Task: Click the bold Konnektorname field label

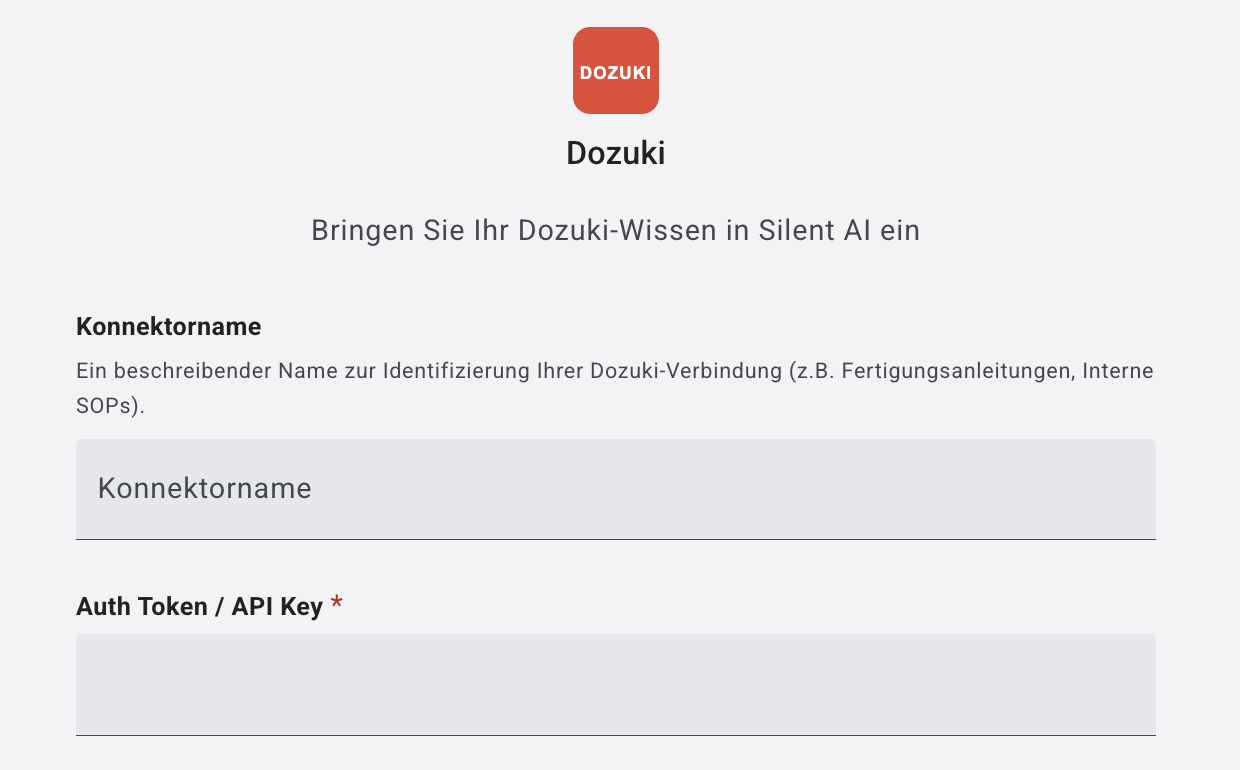Action: (168, 326)
